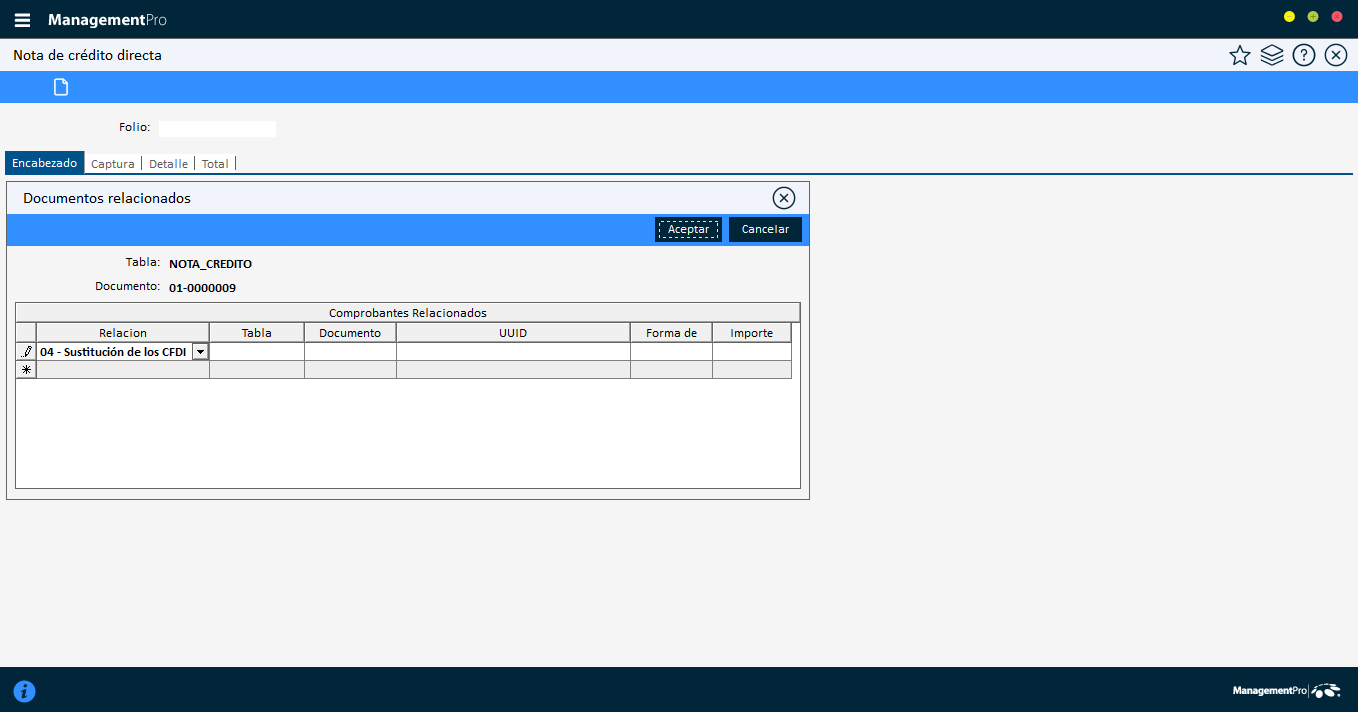Switch to the Detalle tab
The height and width of the screenshot is (712, 1358).
click(168, 164)
